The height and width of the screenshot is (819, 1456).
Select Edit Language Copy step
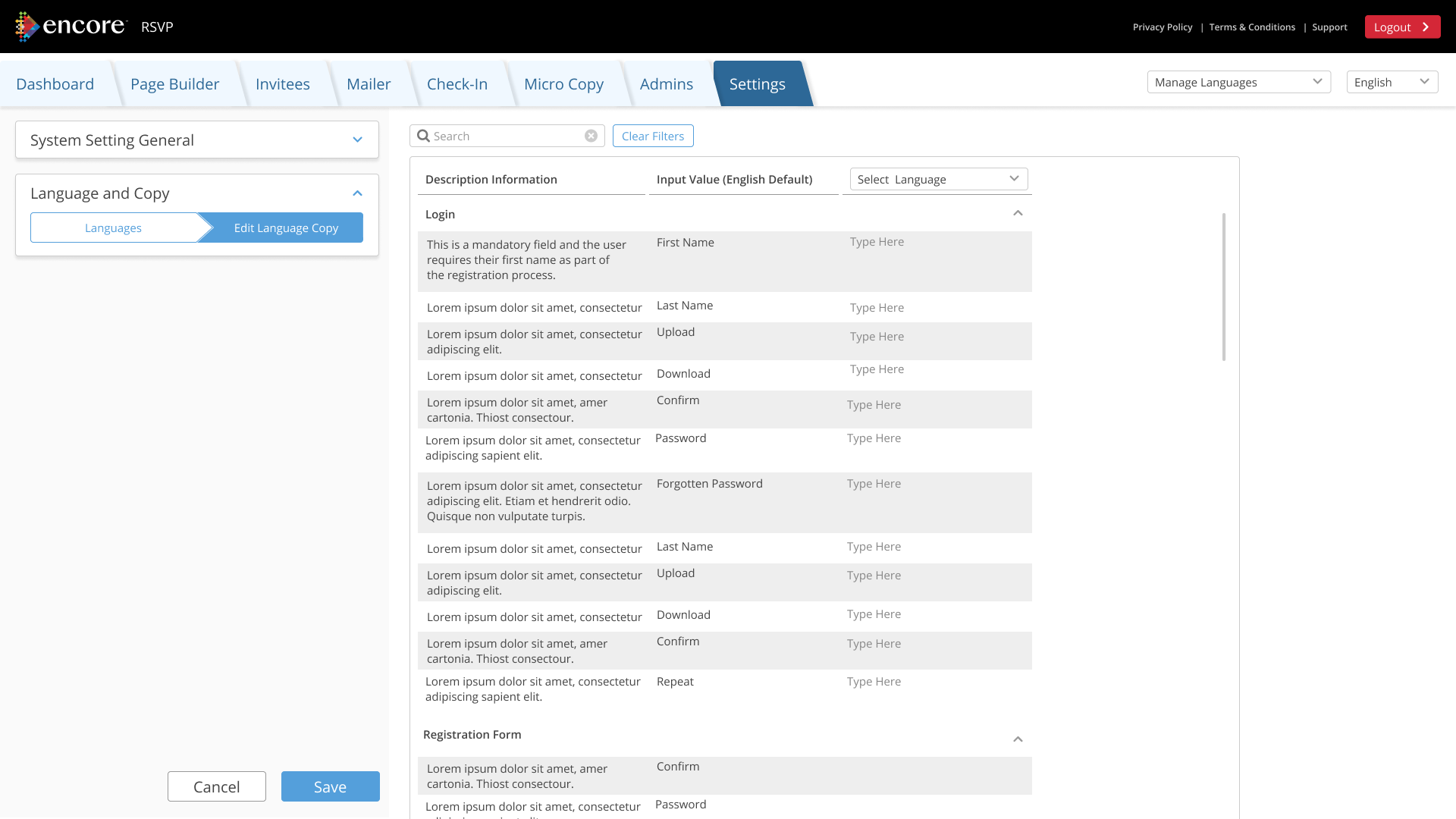point(286,228)
